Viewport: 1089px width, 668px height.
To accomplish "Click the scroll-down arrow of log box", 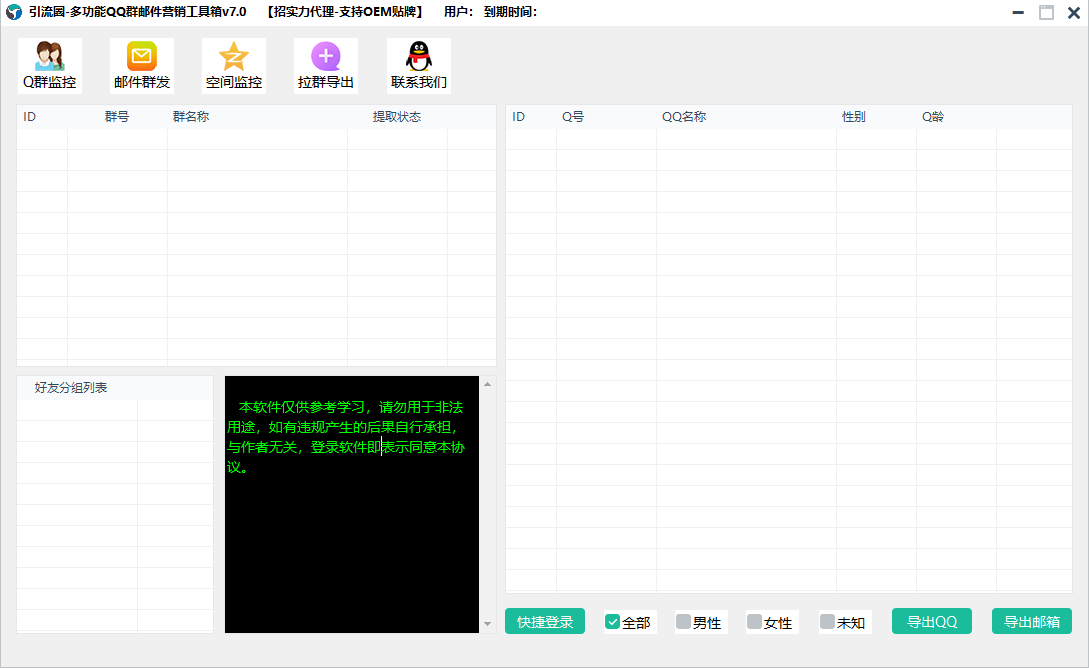I will [x=488, y=624].
